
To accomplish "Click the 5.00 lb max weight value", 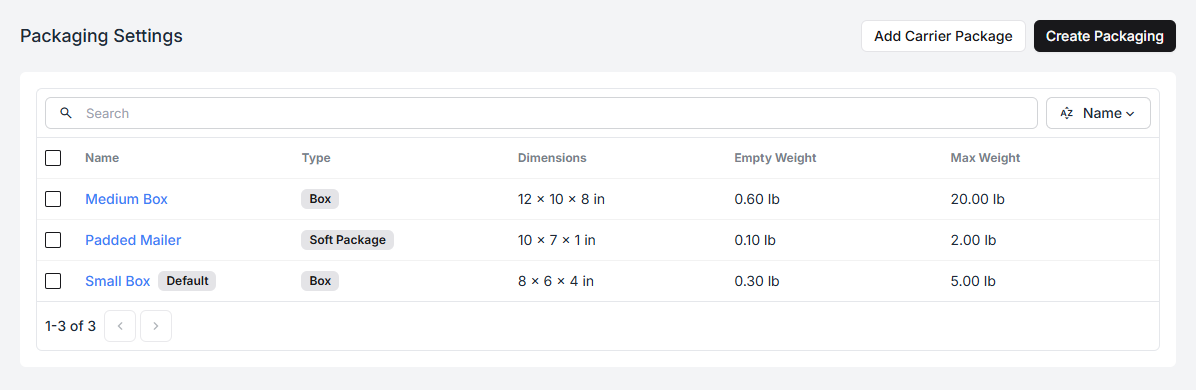I will (973, 281).
